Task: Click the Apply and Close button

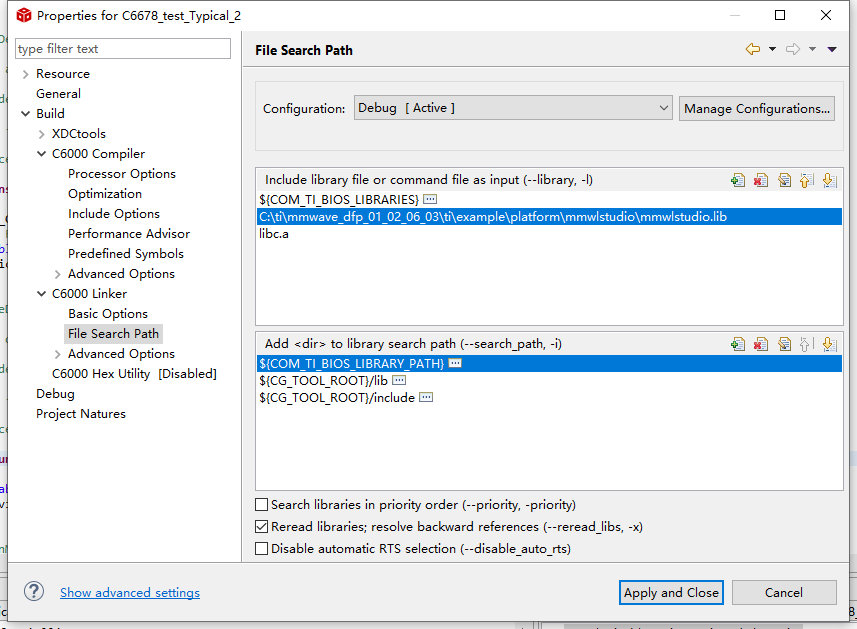Action: click(671, 592)
